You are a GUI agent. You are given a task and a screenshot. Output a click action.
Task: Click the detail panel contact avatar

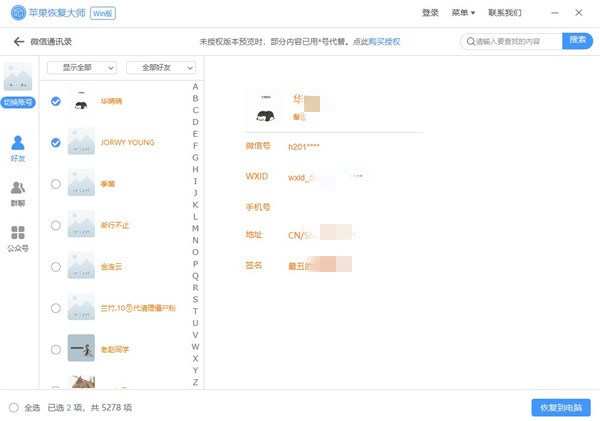click(266, 108)
